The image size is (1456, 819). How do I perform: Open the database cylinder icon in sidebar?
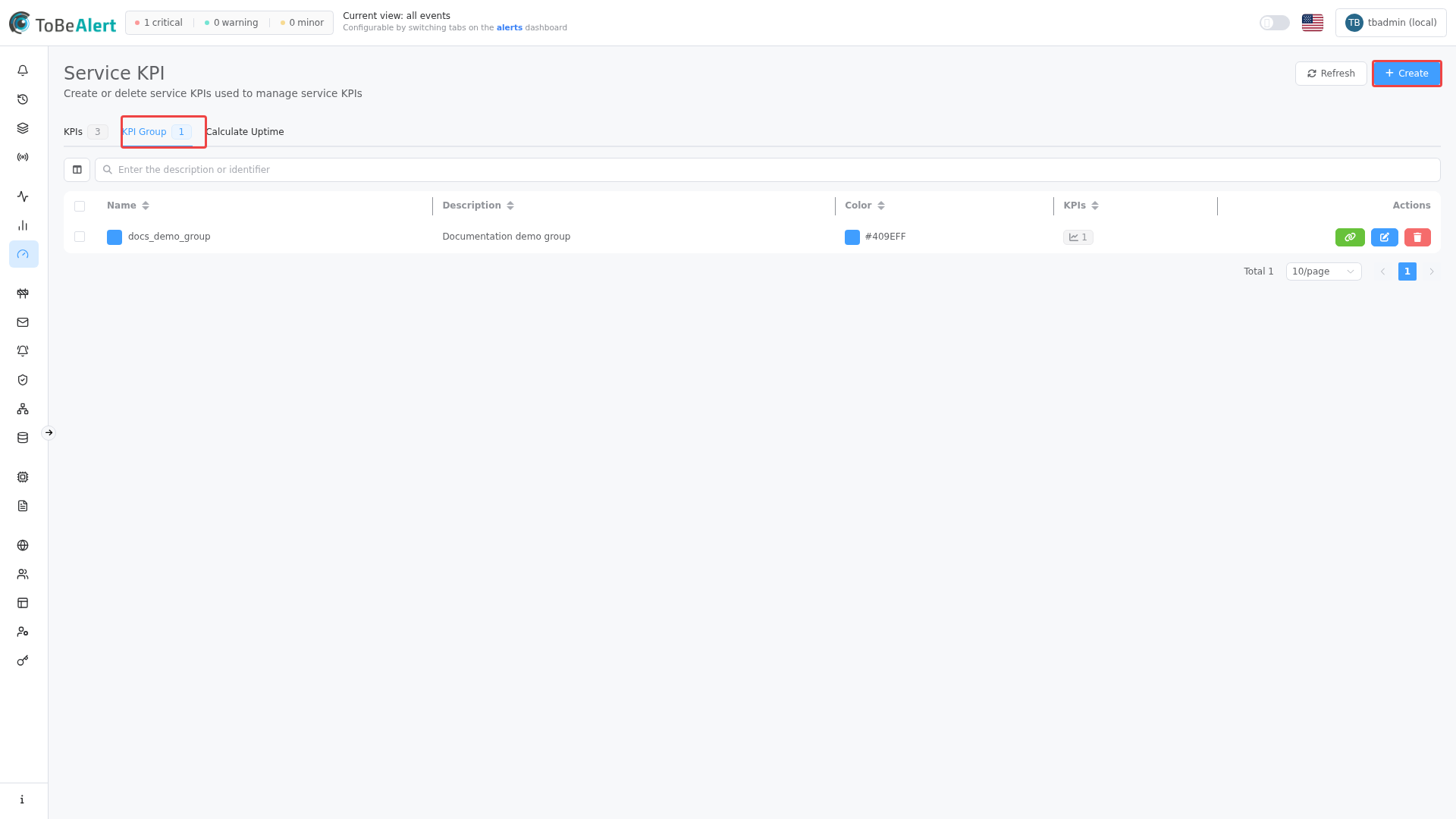pos(23,438)
